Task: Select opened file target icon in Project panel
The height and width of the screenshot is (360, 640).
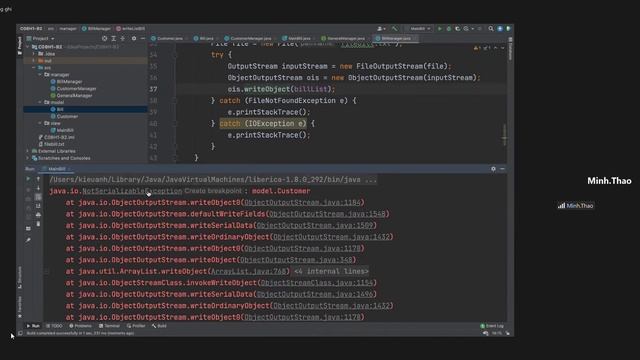Action: click(x=104, y=38)
